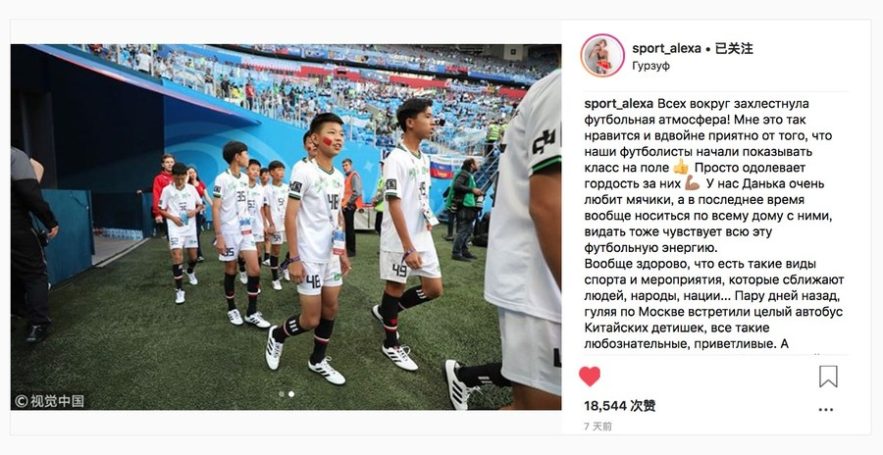
Task: Select the first carousel dot indicator
Action: point(281,394)
